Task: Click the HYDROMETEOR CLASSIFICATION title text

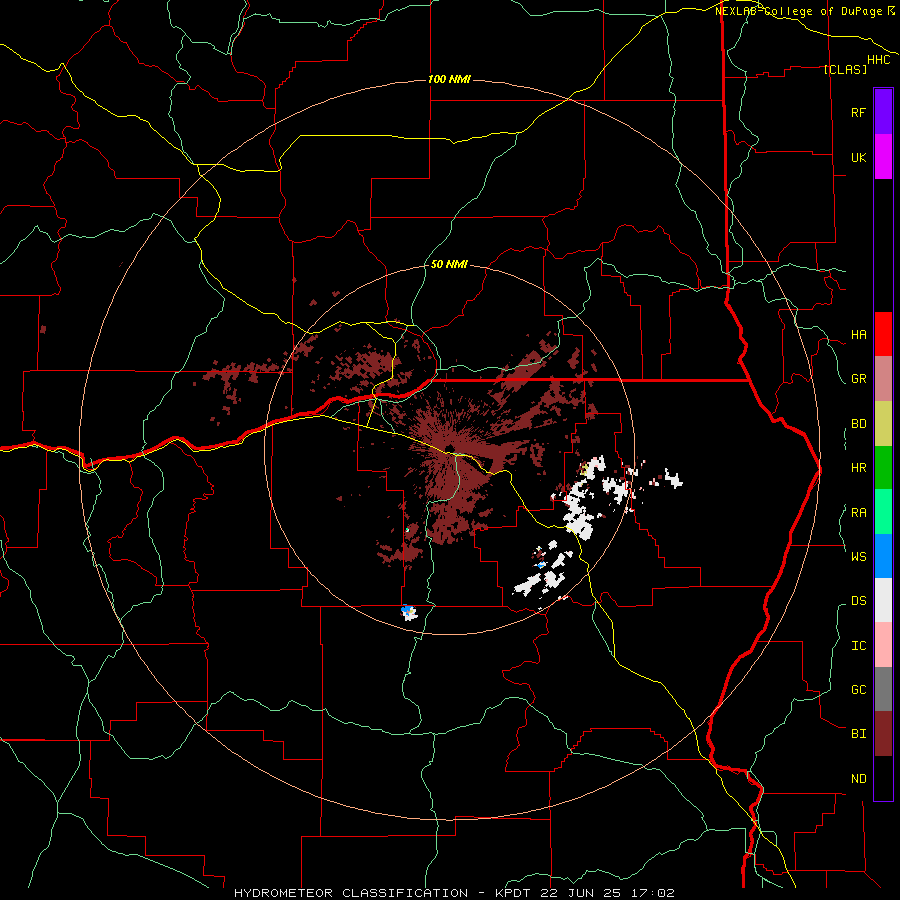Action: pyautogui.click(x=351, y=893)
